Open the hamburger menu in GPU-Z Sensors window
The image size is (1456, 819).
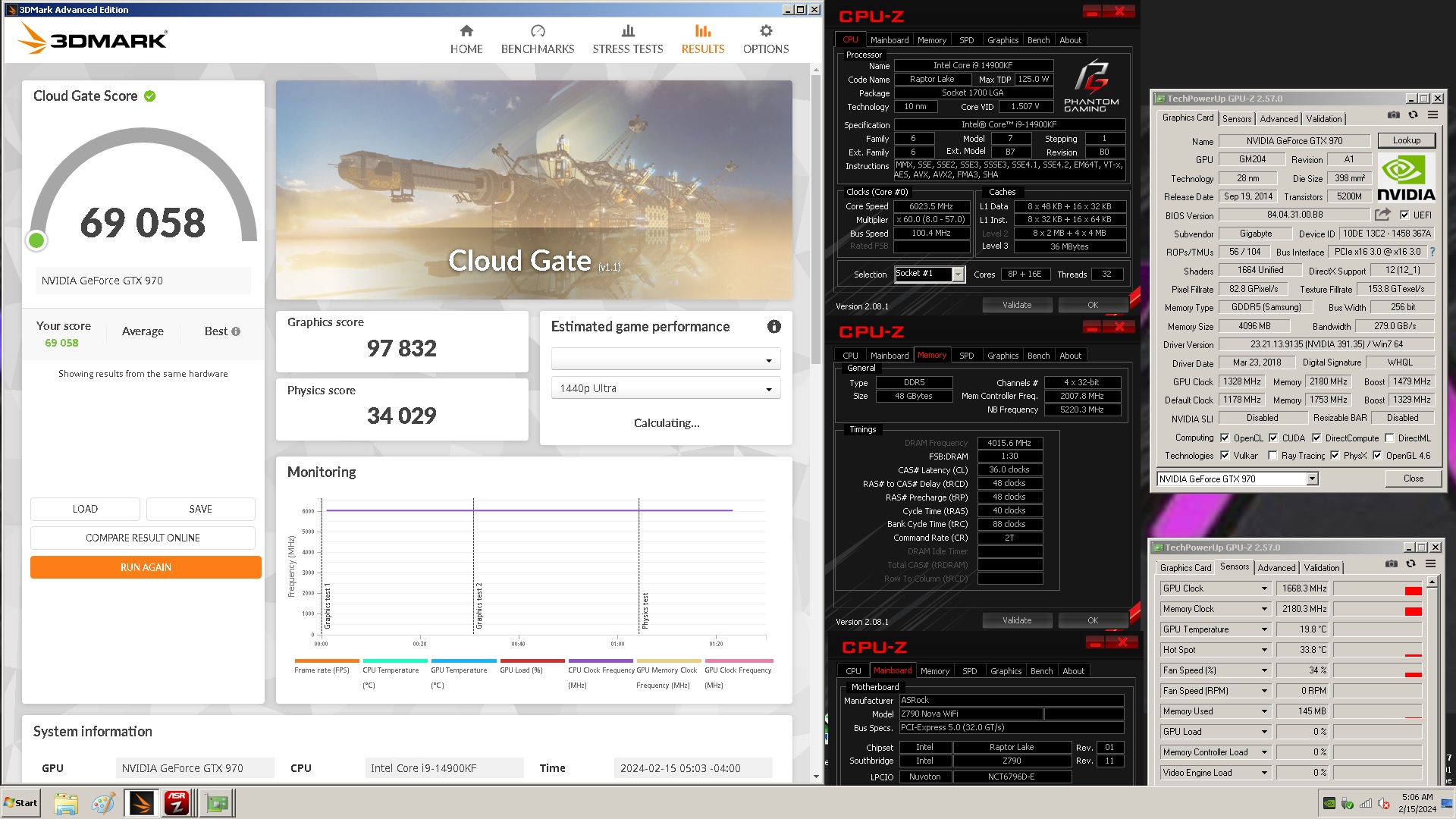[x=1430, y=564]
